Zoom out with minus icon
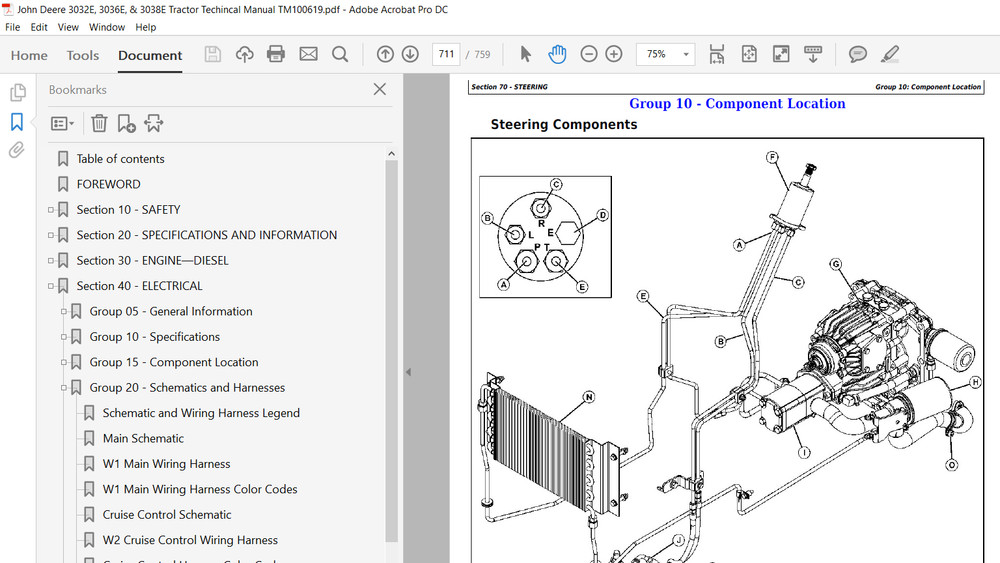This screenshot has width=1000, height=563. click(589, 54)
